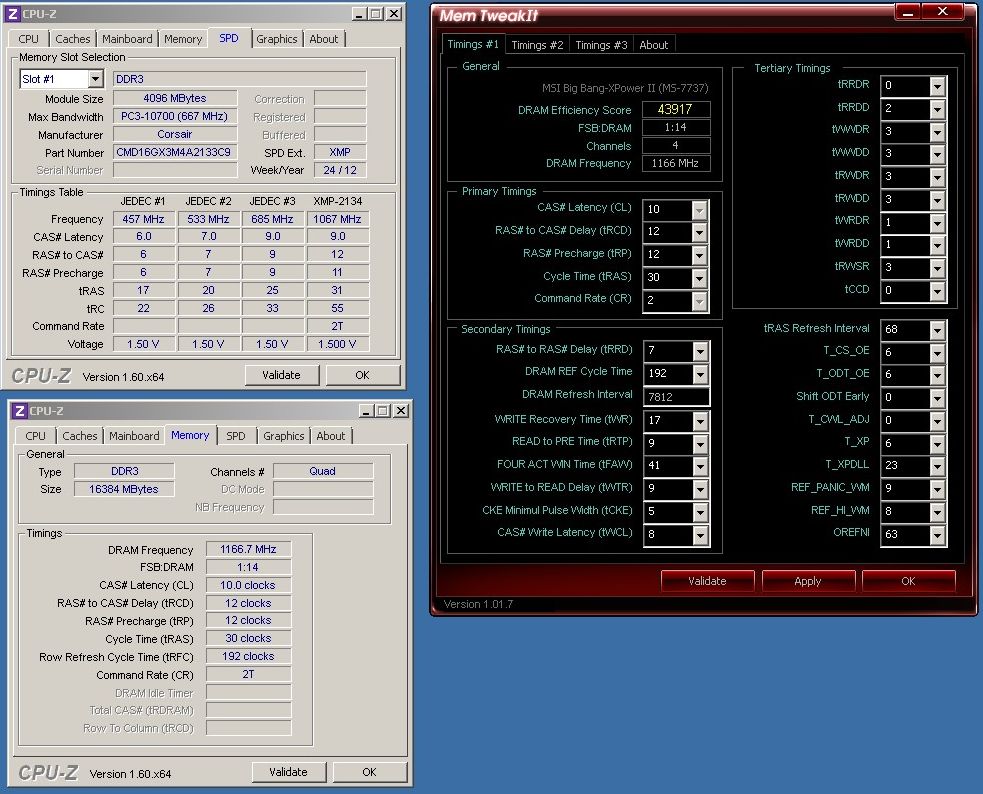Expand the tRRDR tertiary timing dropdown

(x=937, y=87)
